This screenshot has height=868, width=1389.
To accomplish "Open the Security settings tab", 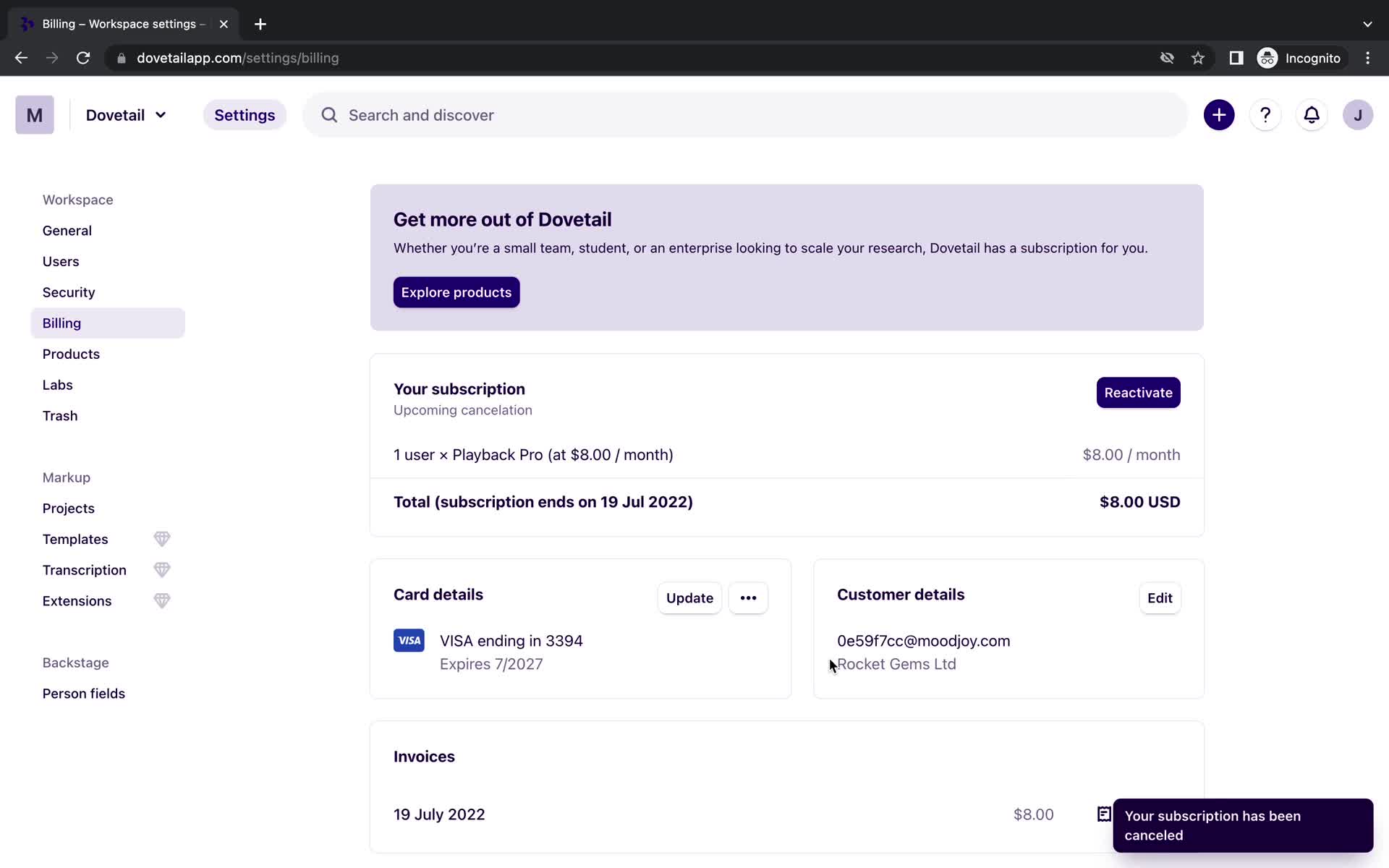I will tap(69, 292).
